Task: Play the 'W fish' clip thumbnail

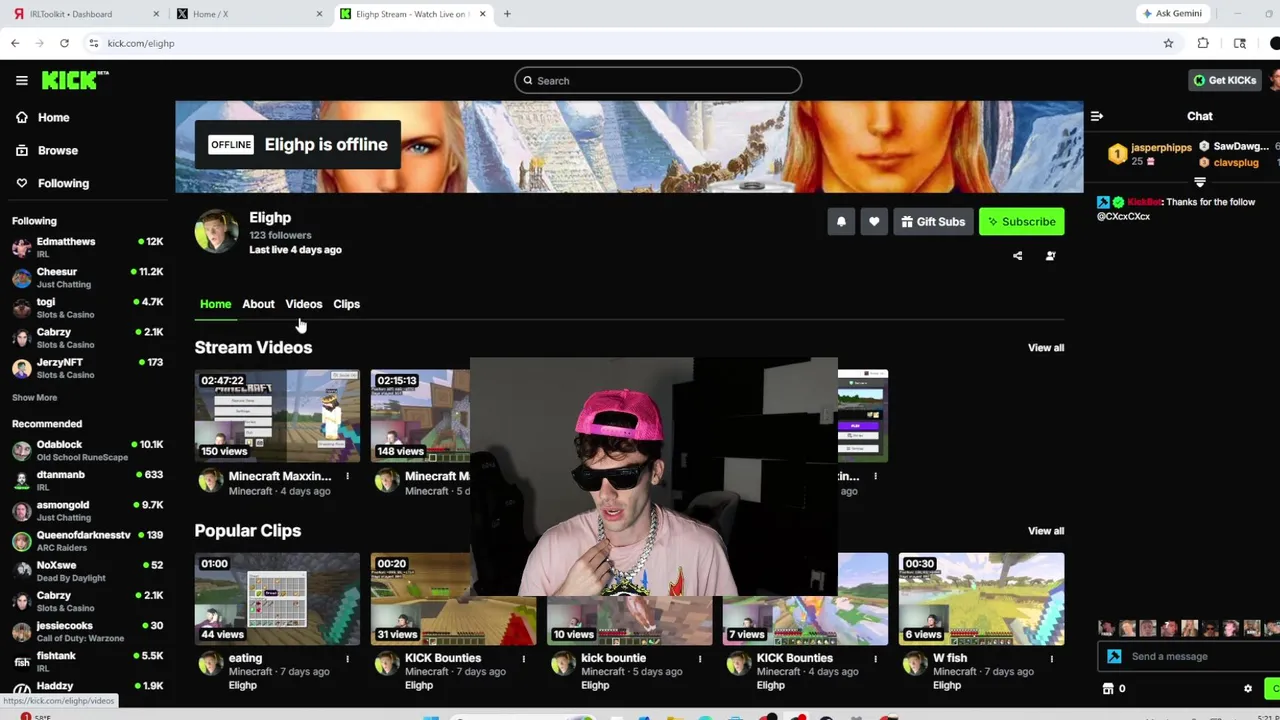Action: pyautogui.click(x=981, y=599)
